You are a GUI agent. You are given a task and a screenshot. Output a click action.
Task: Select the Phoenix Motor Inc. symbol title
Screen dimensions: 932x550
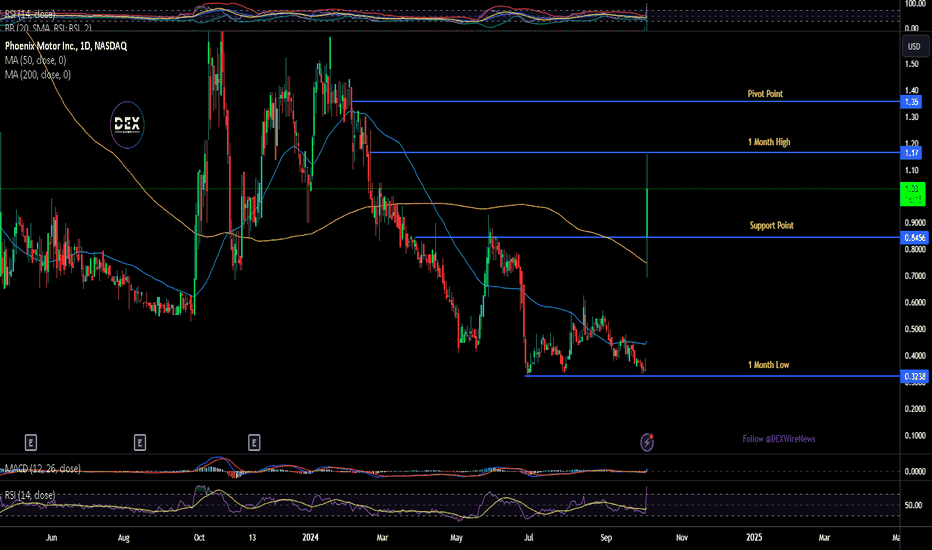pos(65,46)
